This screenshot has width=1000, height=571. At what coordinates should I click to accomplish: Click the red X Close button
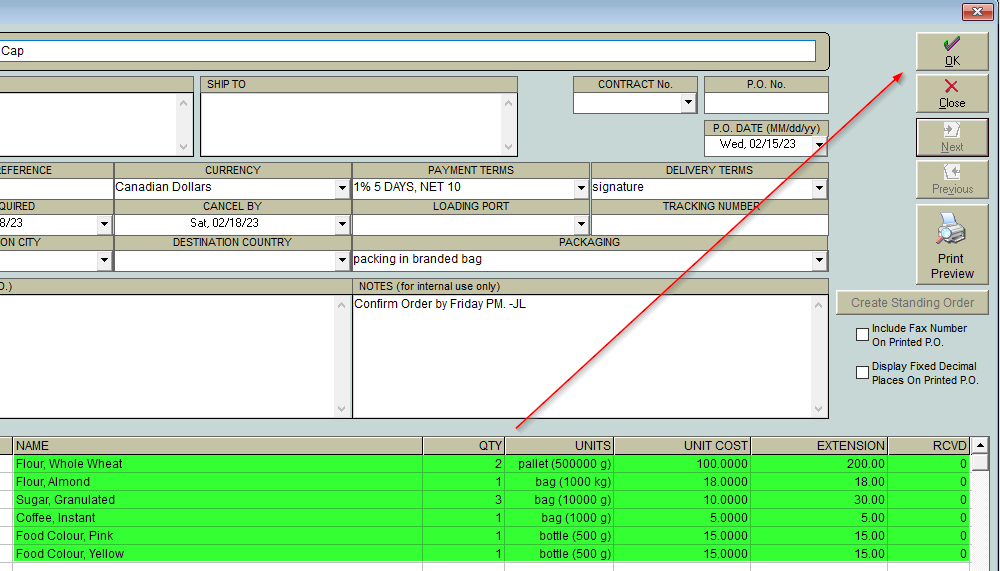tap(952, 94)
